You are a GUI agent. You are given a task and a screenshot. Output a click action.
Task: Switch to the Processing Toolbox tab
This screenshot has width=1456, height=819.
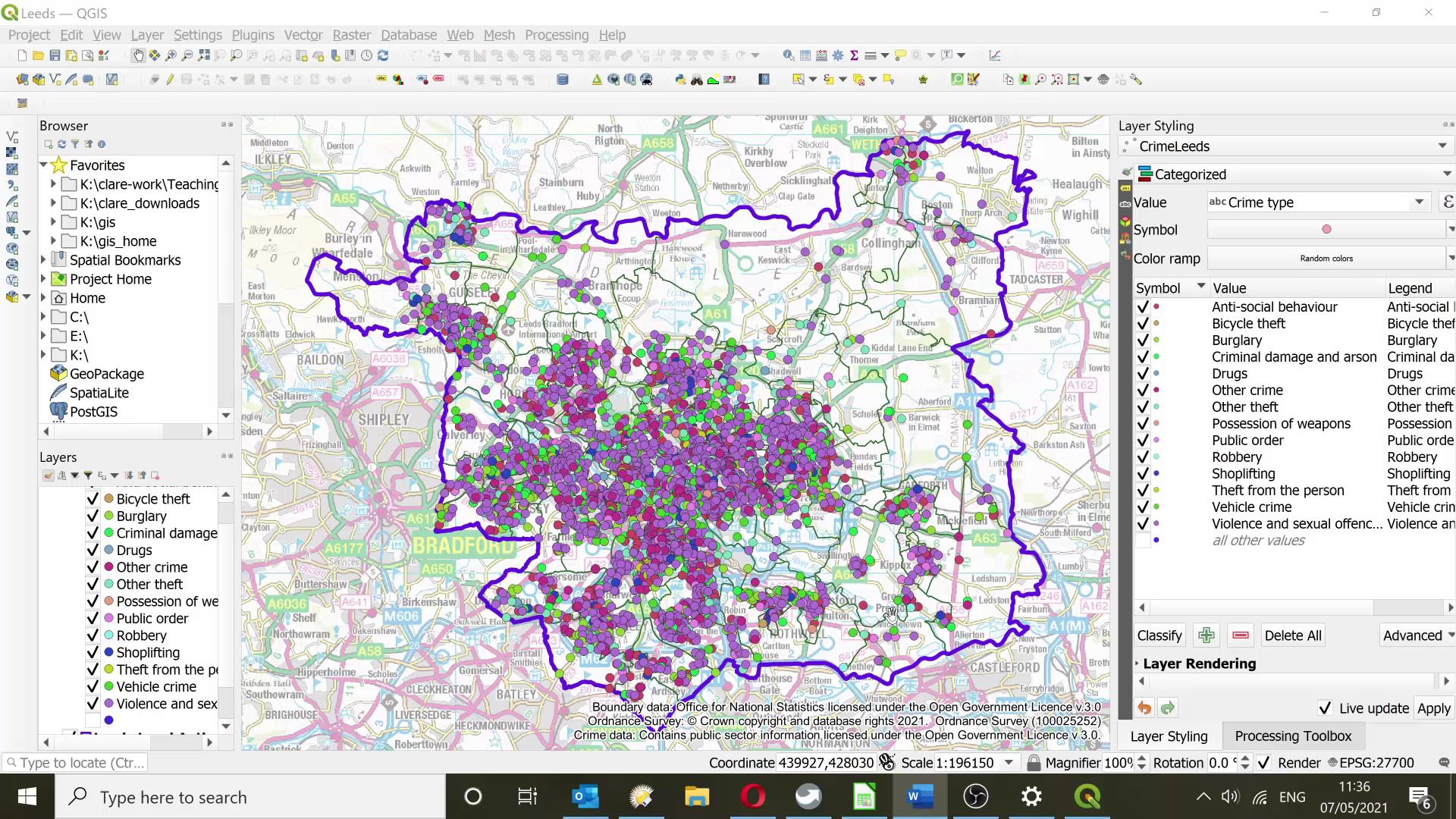coord(1293,736)
